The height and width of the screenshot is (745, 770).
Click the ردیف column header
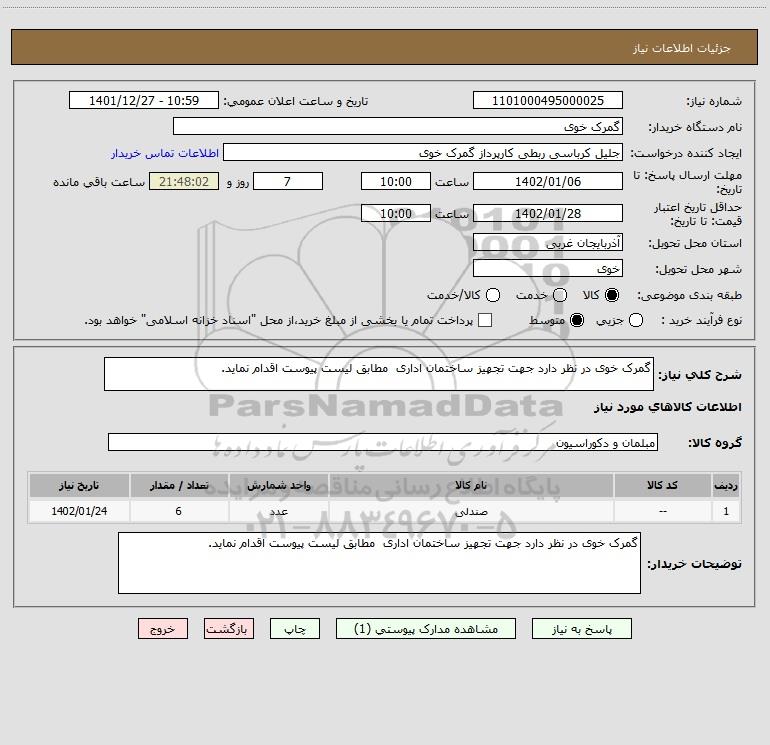[726, 485]
